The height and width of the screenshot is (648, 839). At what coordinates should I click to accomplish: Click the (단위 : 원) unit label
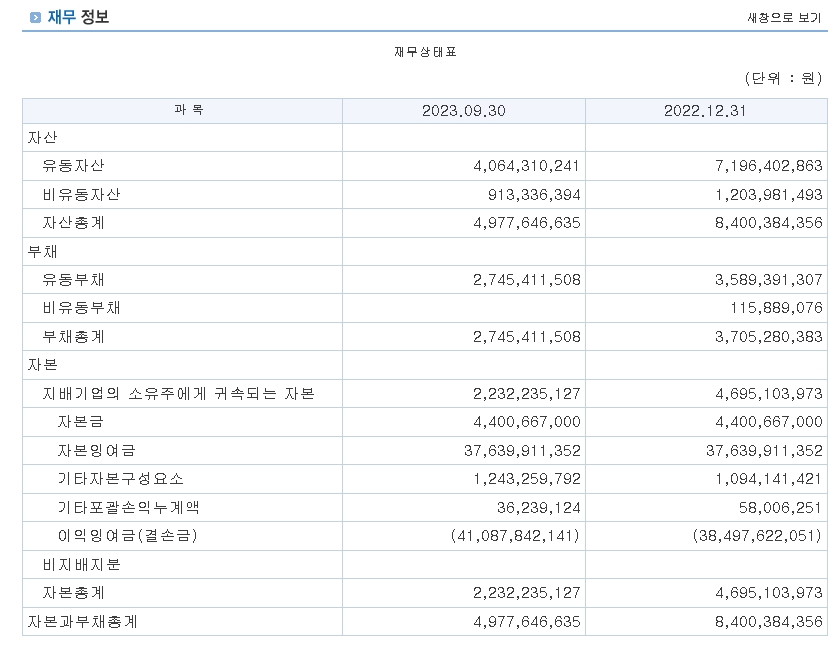click(783, 79)
